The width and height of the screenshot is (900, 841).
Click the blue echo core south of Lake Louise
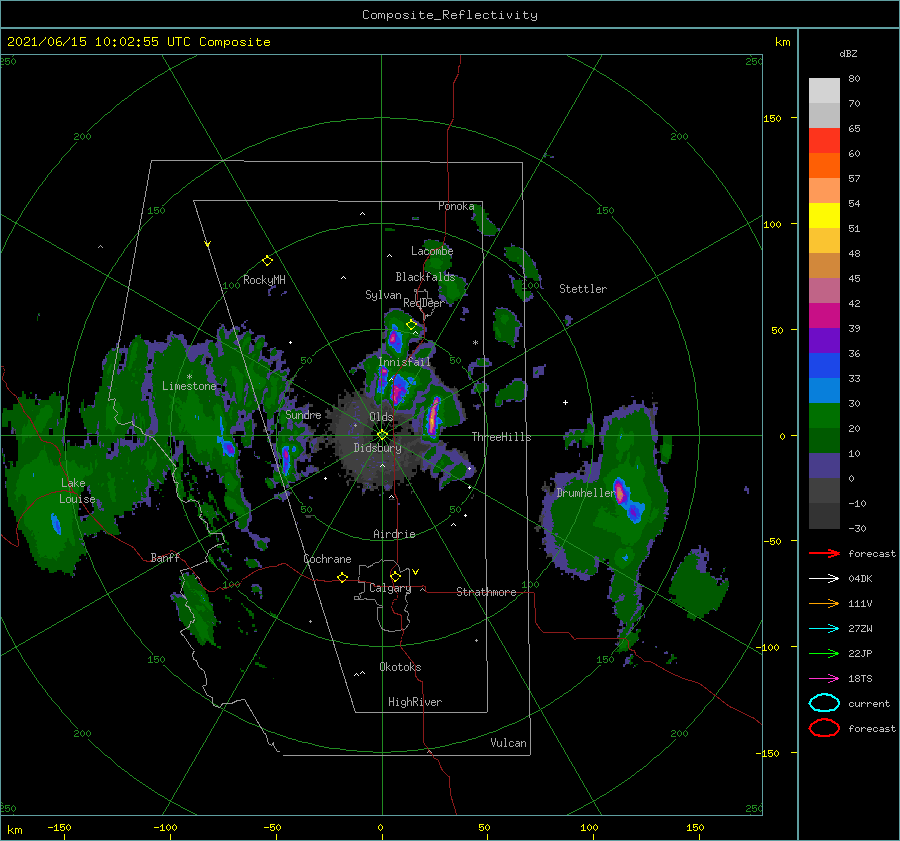[56, 524]
